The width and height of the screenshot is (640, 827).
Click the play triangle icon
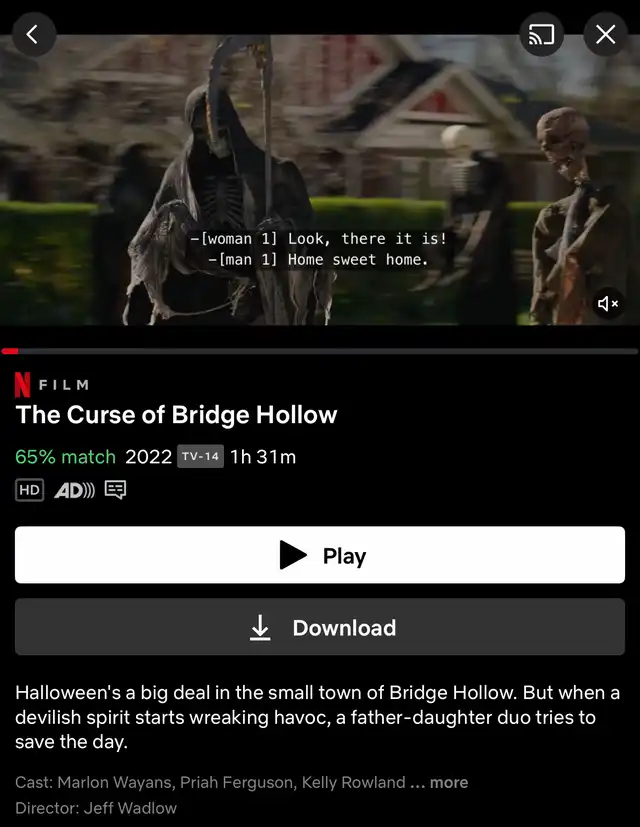293,555
